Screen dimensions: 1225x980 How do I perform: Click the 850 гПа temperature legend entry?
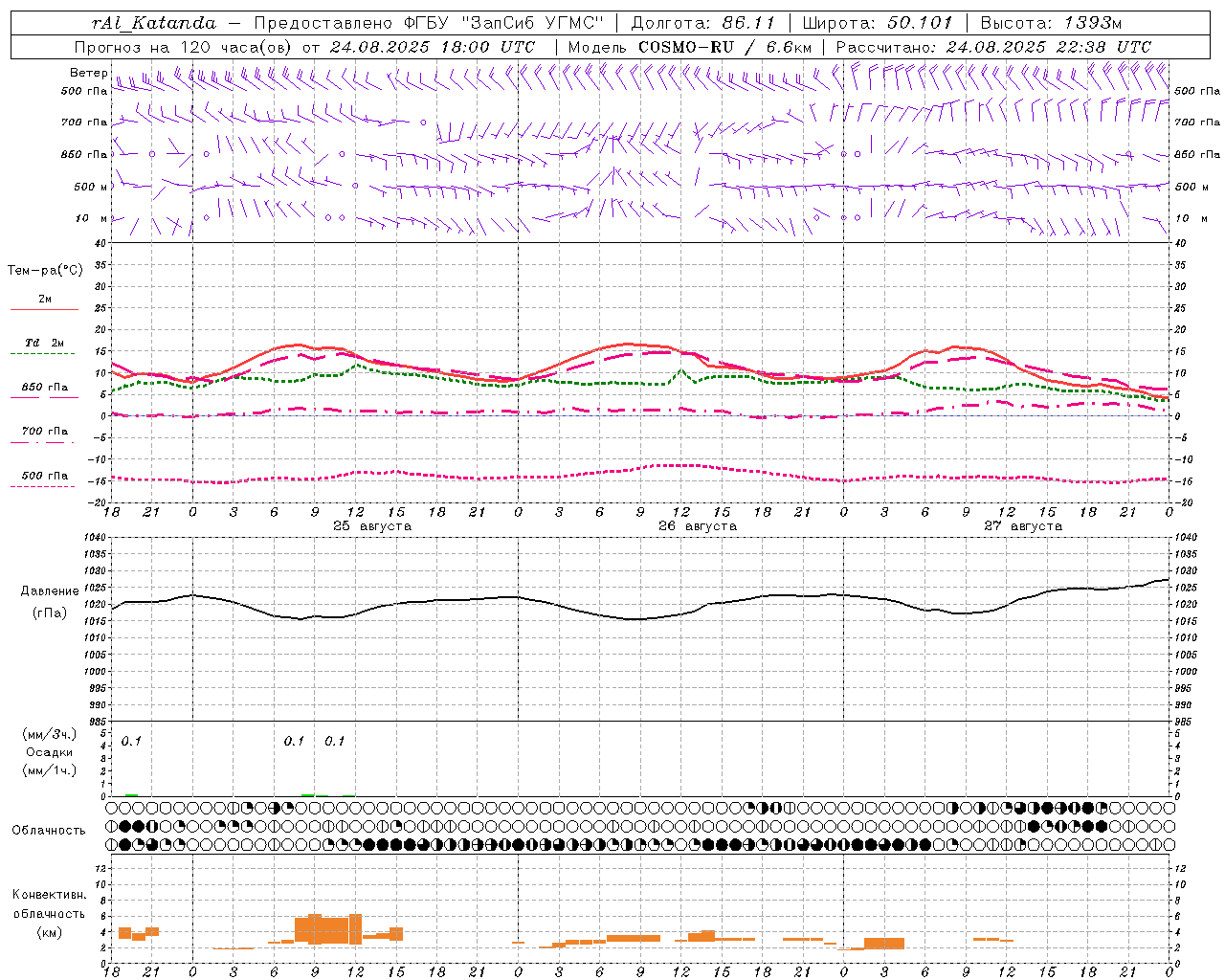click(44, 388)
